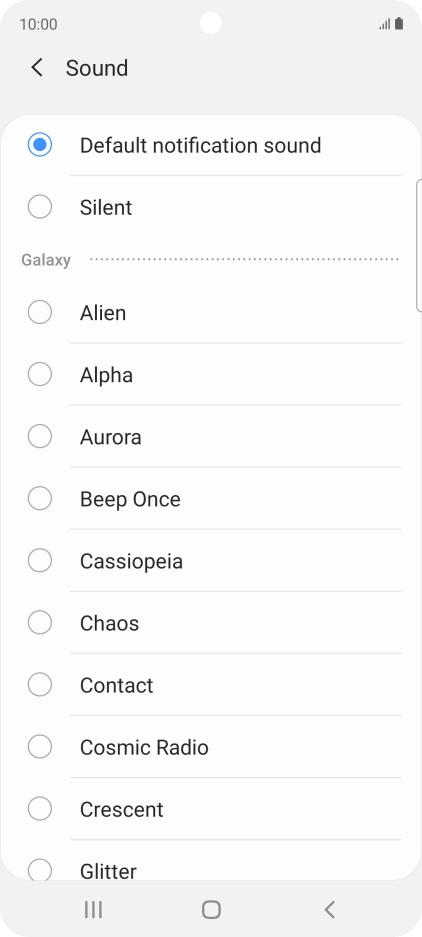Image resolution: width=422 pixels, height=937 pixels.
Task: Tap the home navigation button
Action: point(211,910)
